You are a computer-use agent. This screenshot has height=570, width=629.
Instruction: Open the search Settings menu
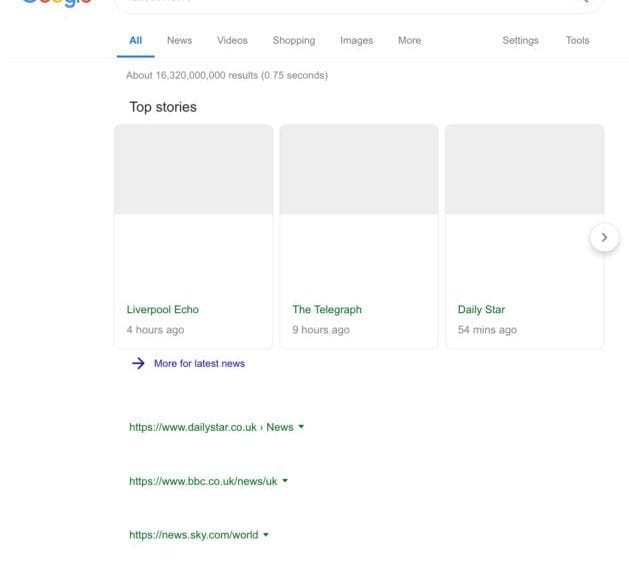point(520,41)
